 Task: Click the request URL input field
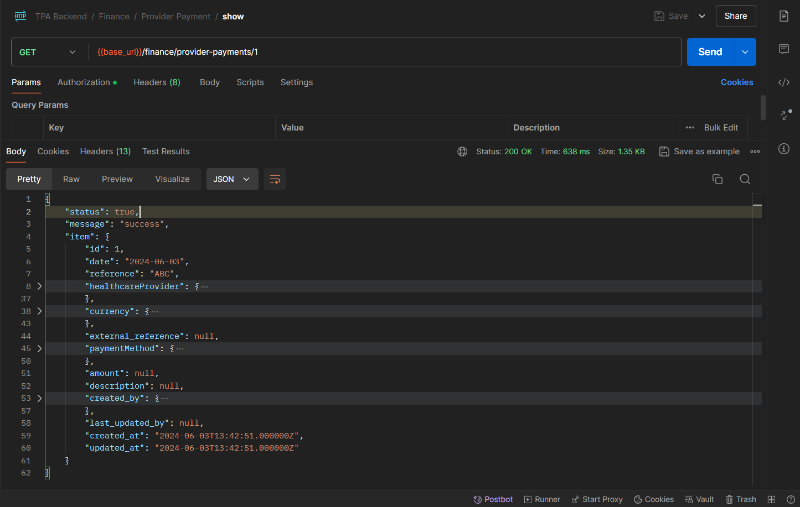[400, 52]
